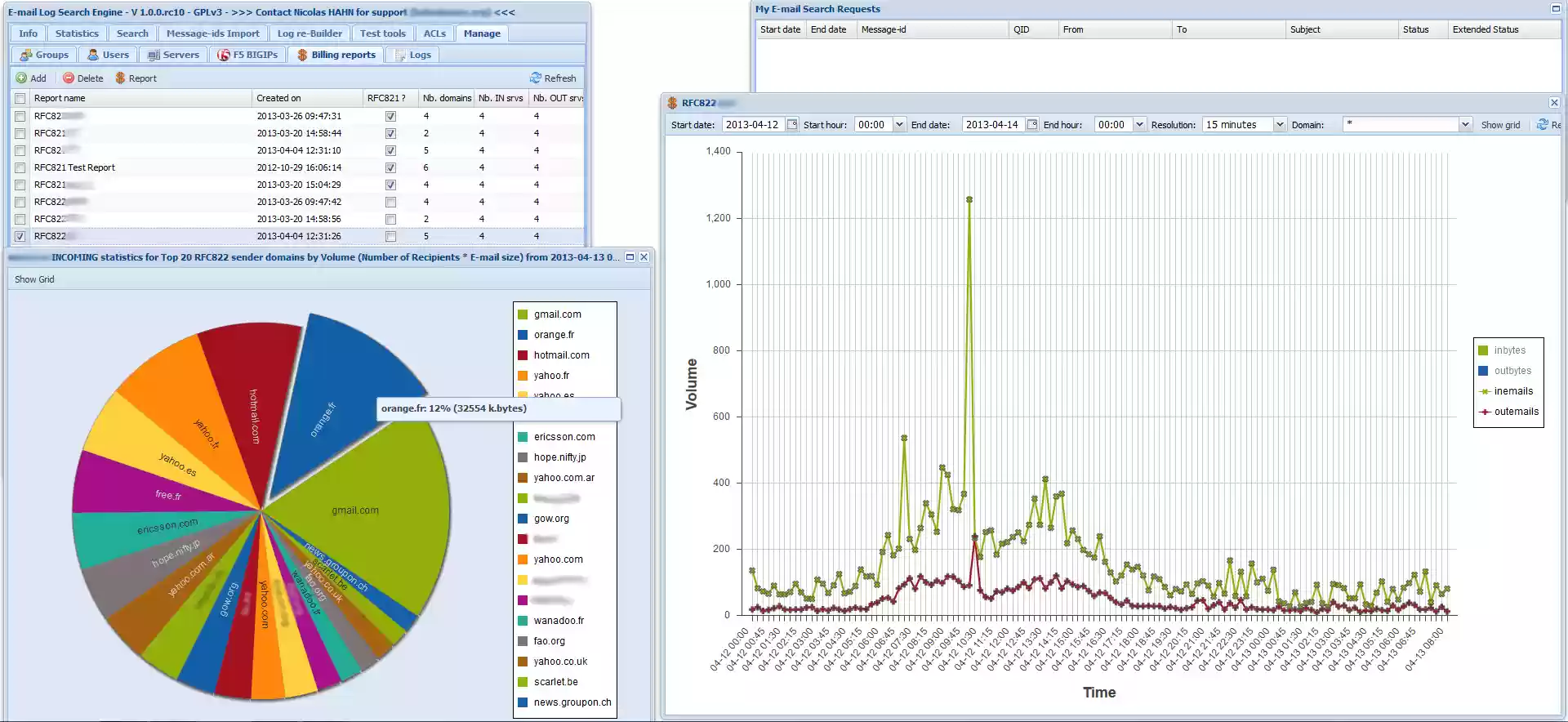Screen dimensions: 1568x722
Task: Switch to the Statistics tab
Action: pos(77,33)
